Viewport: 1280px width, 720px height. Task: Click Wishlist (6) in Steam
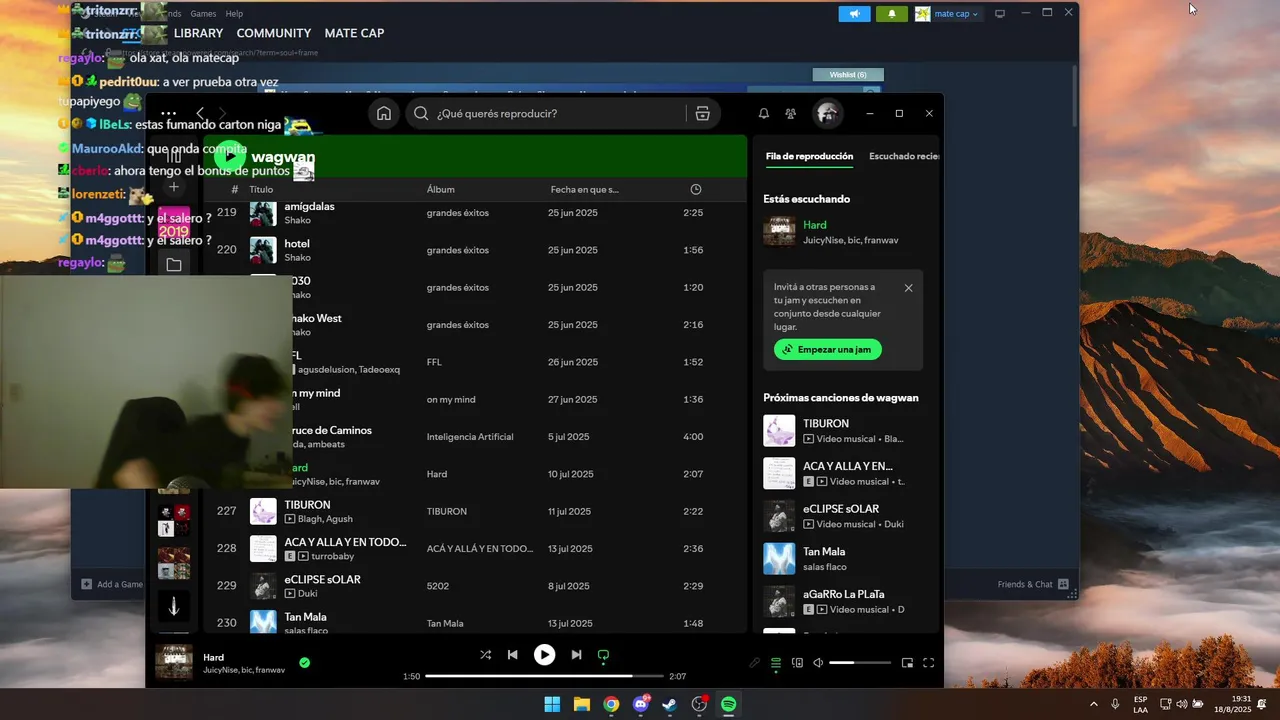point(848,75)
